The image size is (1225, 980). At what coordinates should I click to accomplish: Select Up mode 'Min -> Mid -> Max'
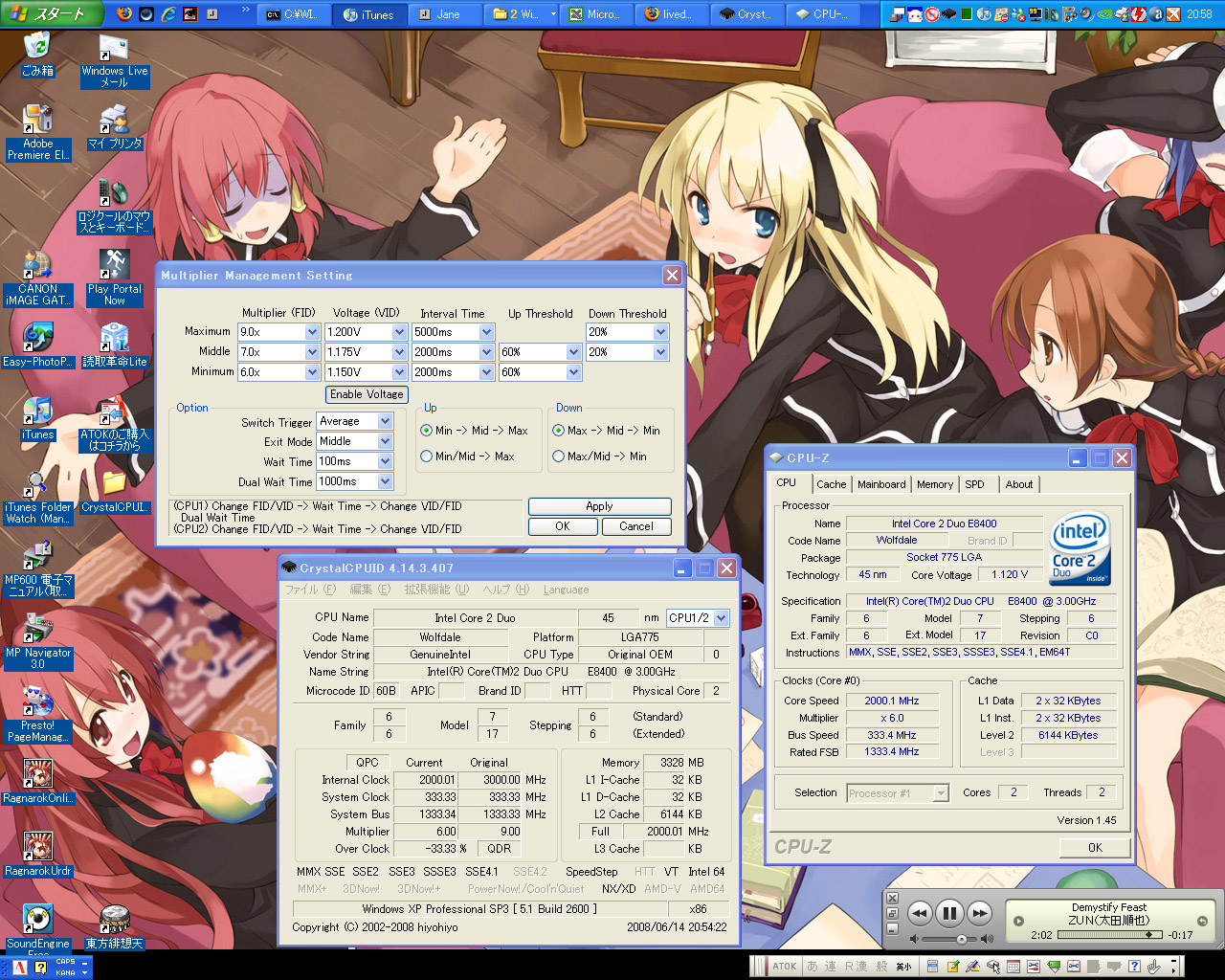[x=426, y=431]
